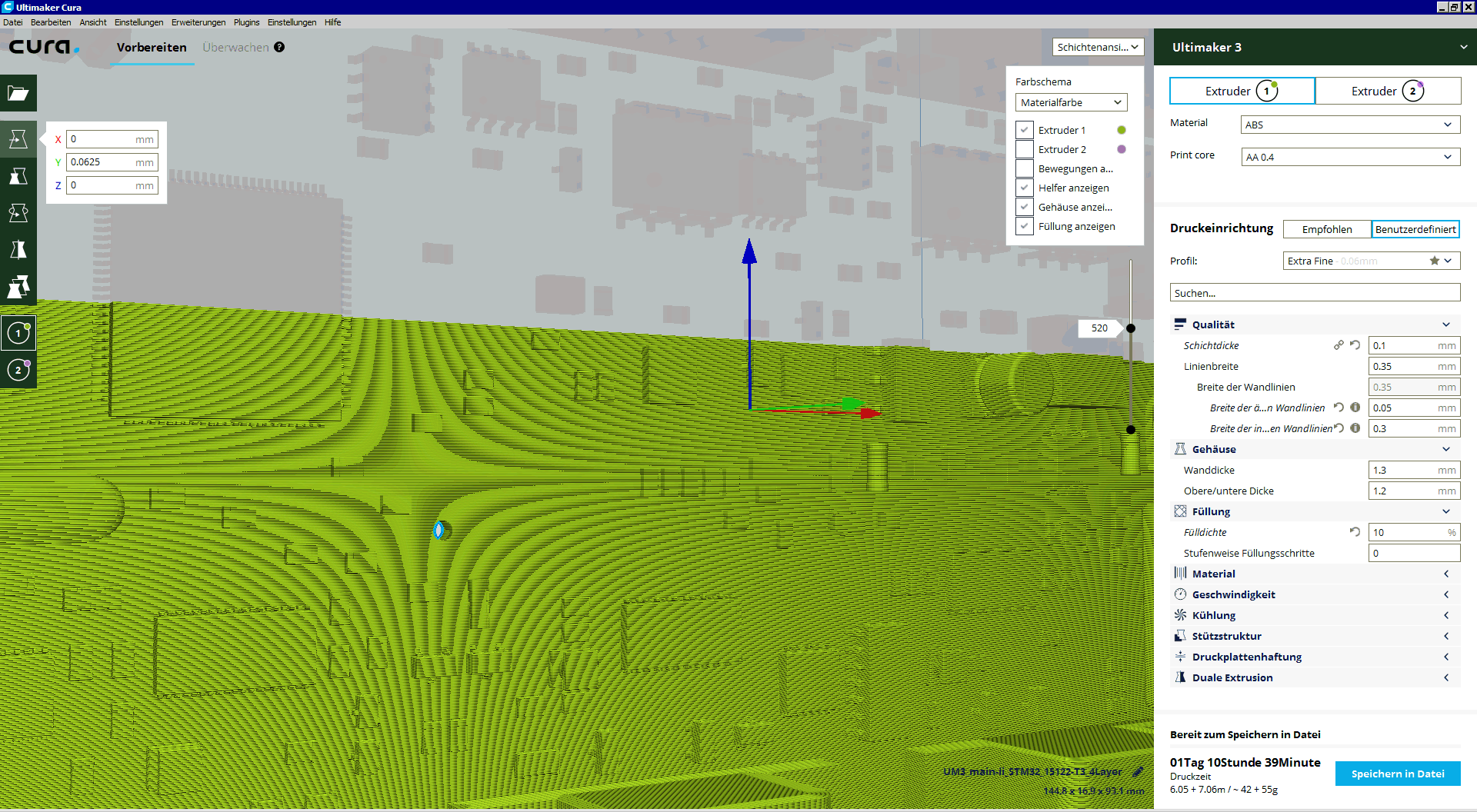Open the Erweiterungen menu
The height and width of the screenshot is (812, 1477).
pos(198,22)
